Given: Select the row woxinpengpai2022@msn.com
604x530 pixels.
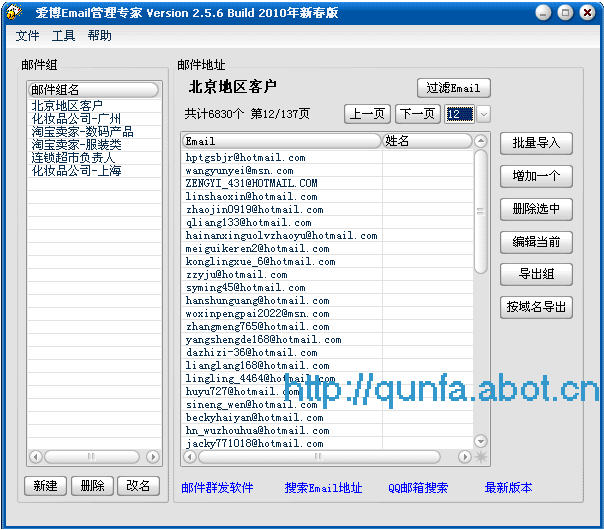Looking at the screenshot, I should (328, 314).
